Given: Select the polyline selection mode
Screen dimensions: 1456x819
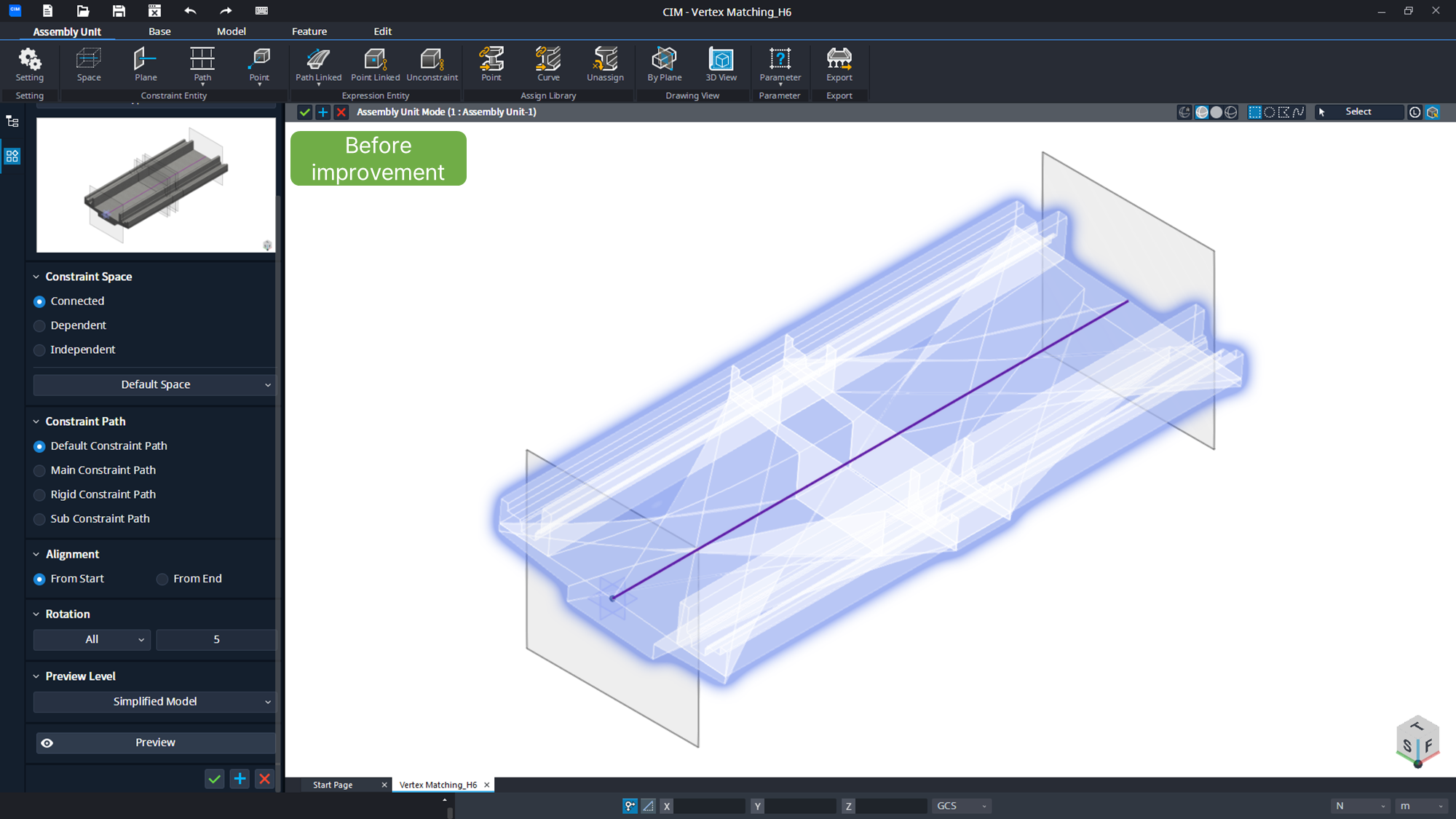Looking at the screenshot, I should 1283,112.
